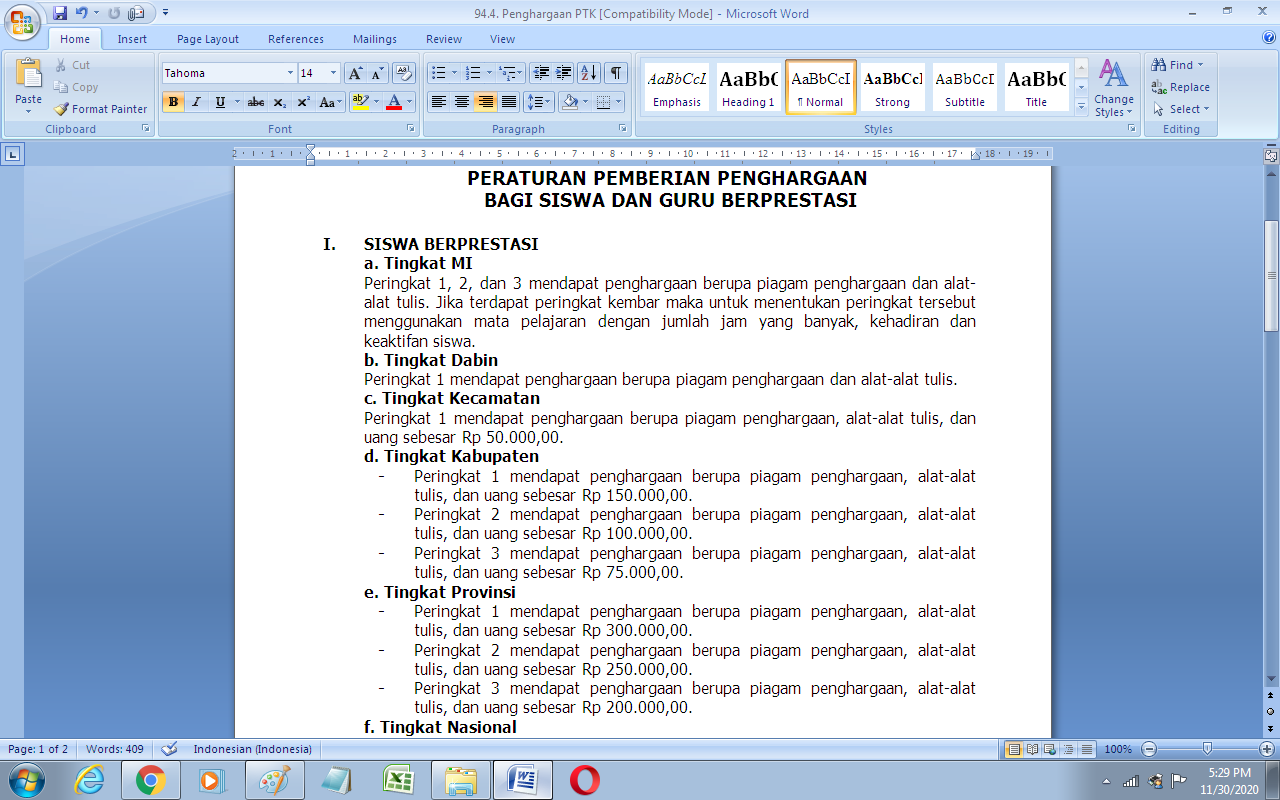This screenshot has width=1280, height=800.
Task: Open Google Chrome from taskbar
Action: click(x=151, y=780)
